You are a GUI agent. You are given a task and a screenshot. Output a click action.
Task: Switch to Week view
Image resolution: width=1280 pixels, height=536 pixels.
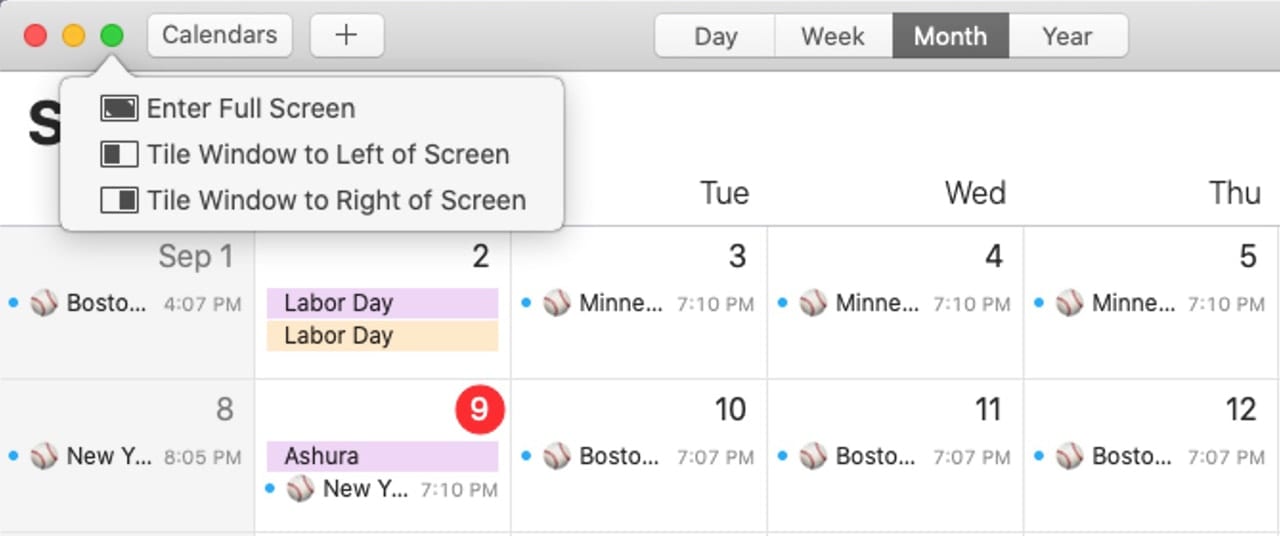click(x=833, y=36)
